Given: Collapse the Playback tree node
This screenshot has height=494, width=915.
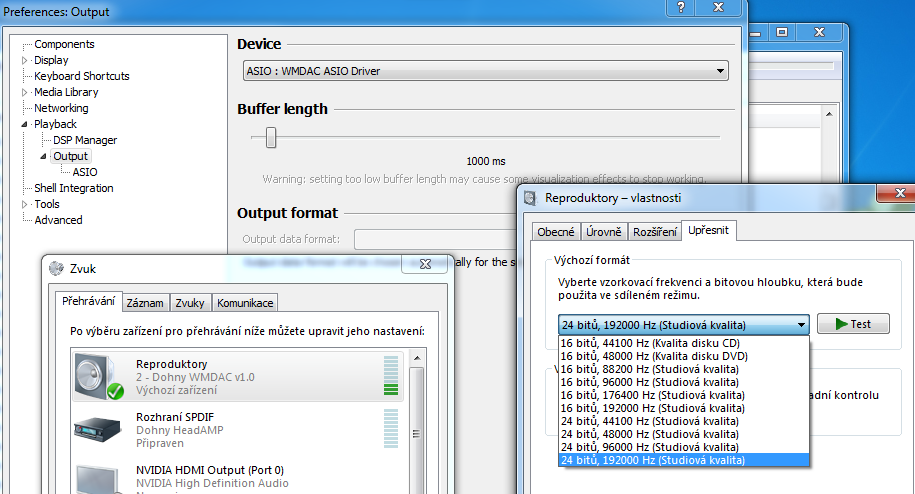Looking at the screenshot, I should tap(25, 124).
